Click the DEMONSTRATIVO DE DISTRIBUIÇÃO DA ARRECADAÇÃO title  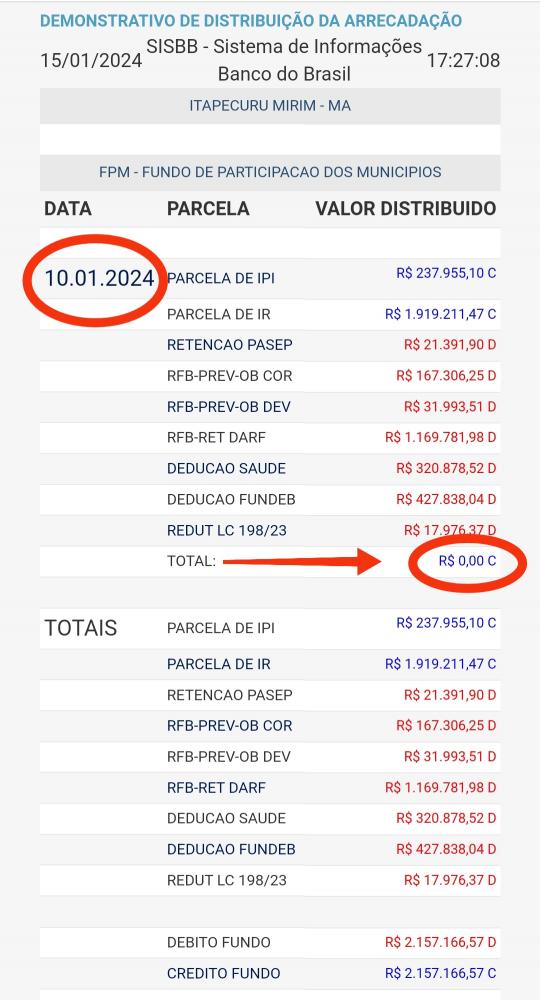(251, 20)
